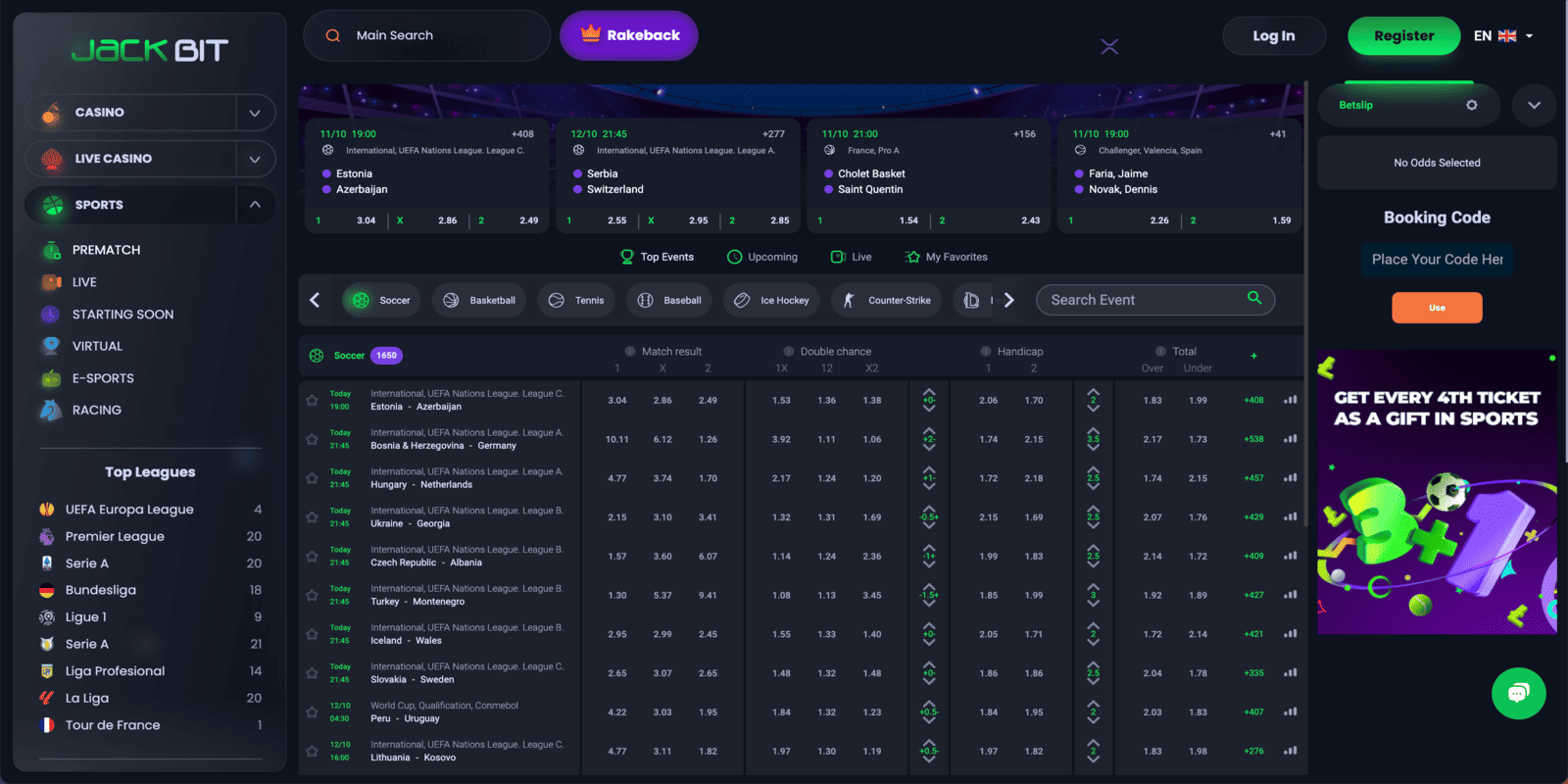This screenshot has width=1568, height=784.
Task: Favorite the Bosnia & Herzegovina - Germany star
Action: 312,439
